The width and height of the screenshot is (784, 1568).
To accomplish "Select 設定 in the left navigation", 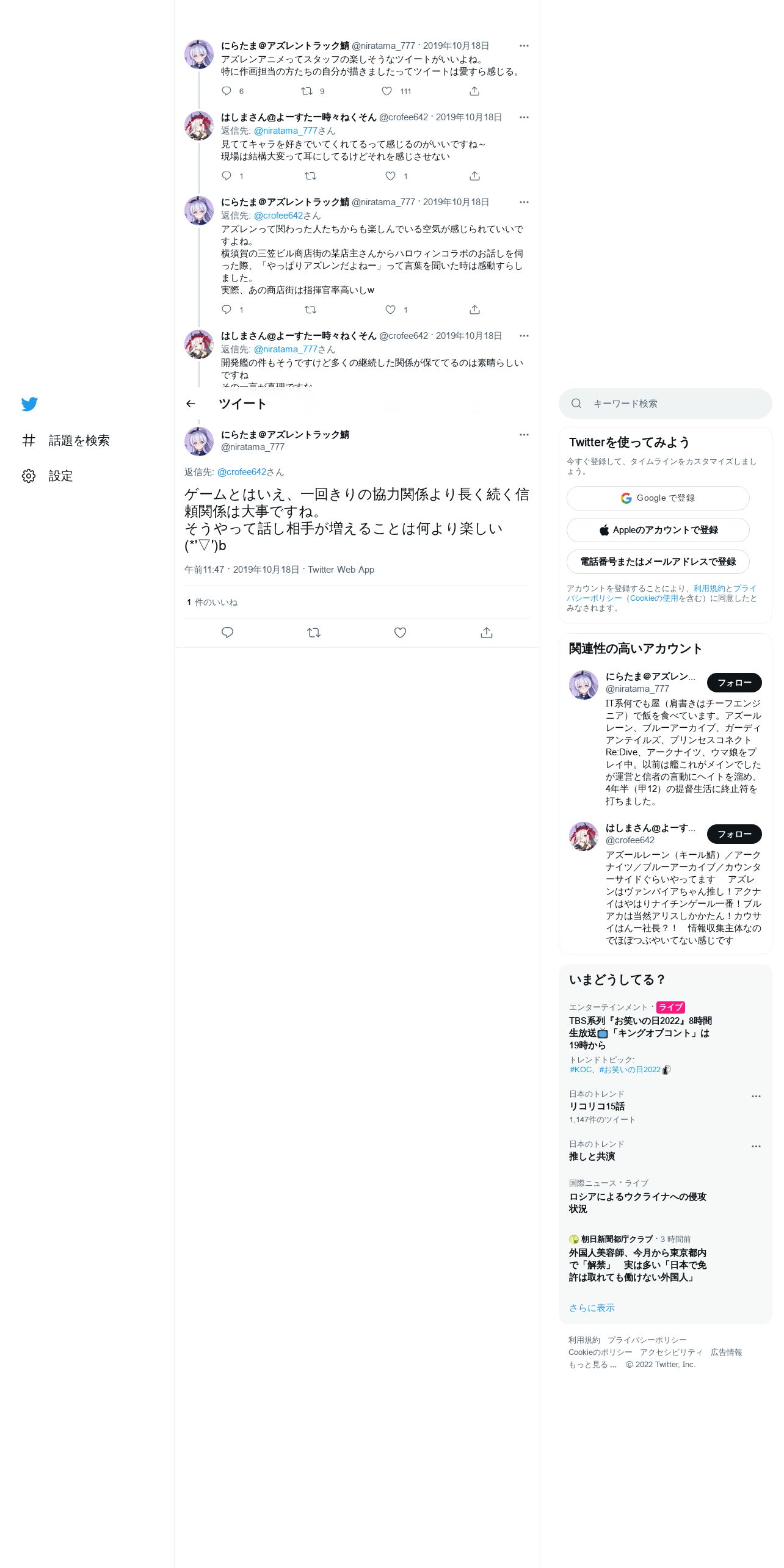I will [x=60, y=476].
